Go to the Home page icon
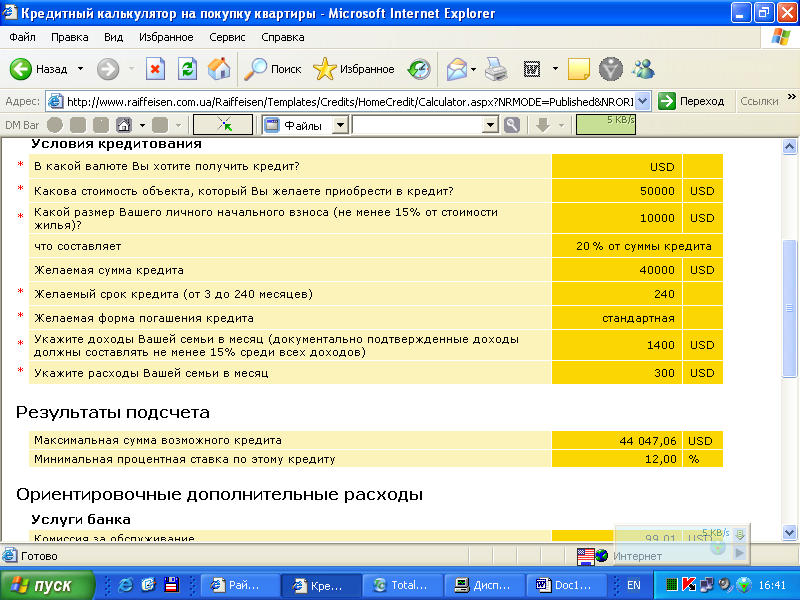 point(219,69)
